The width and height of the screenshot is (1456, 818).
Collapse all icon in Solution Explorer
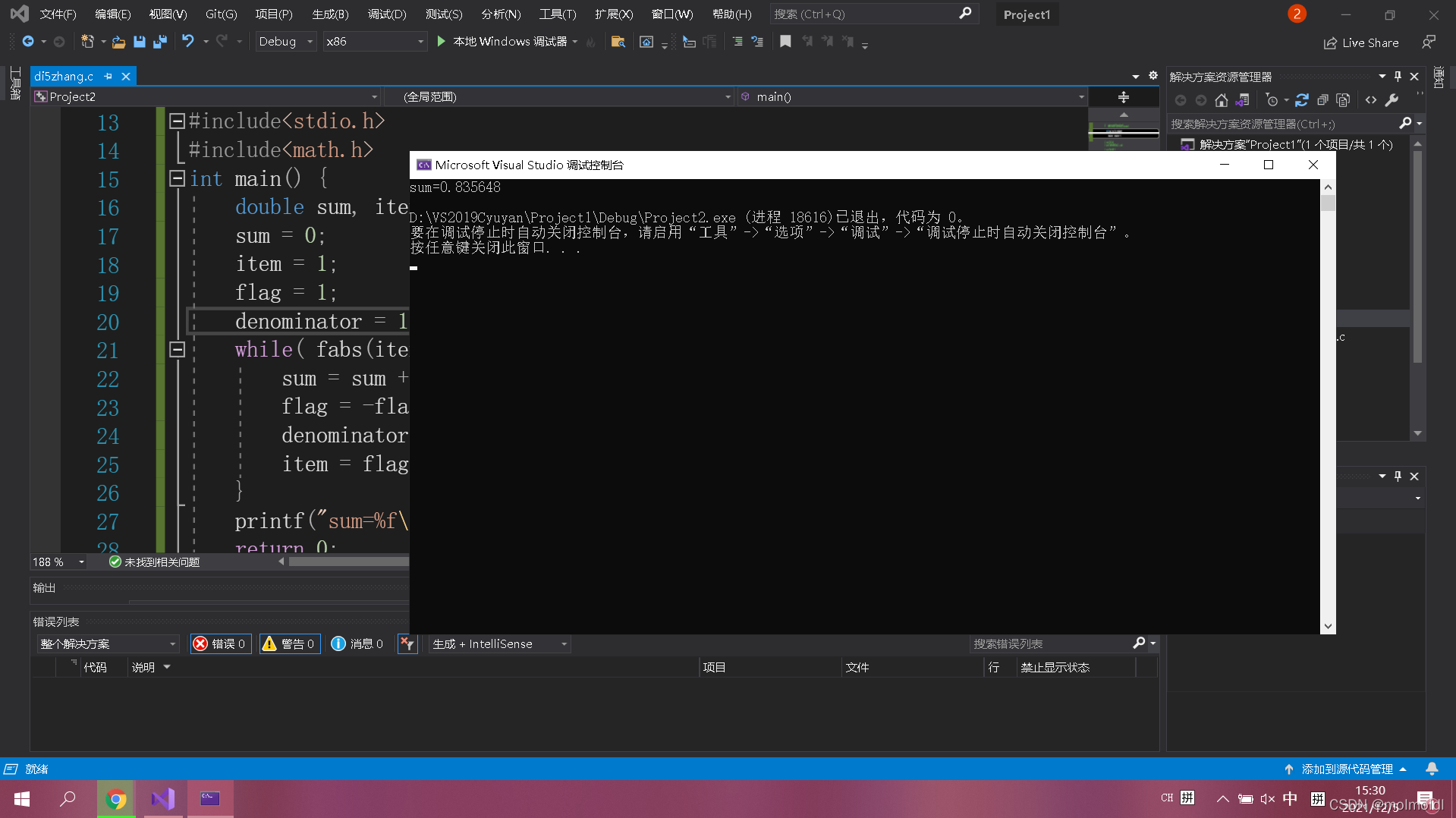click(1322, 100)
